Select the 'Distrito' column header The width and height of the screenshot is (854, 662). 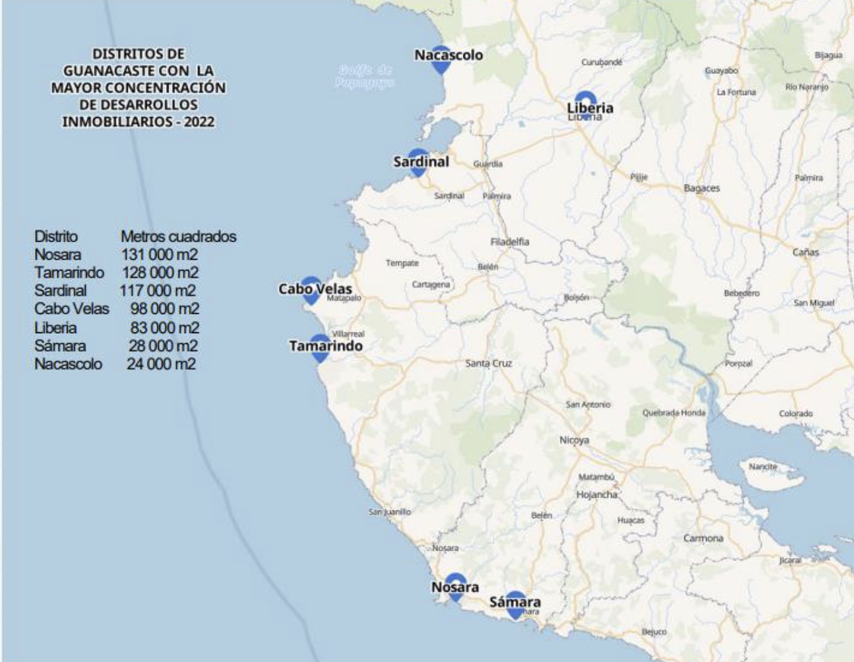click(x=56, y=237)
